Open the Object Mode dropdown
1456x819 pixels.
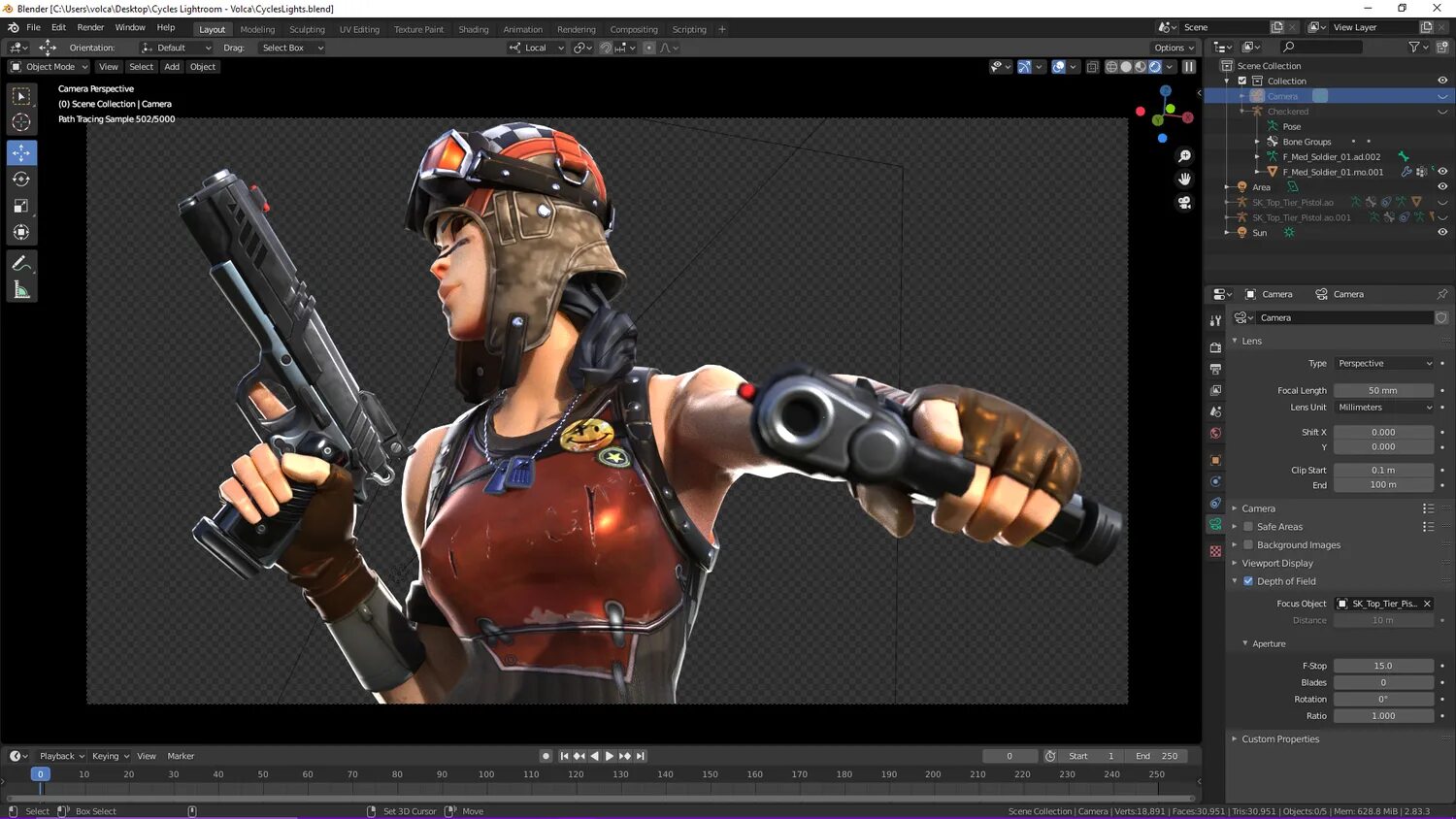(49, 67)
